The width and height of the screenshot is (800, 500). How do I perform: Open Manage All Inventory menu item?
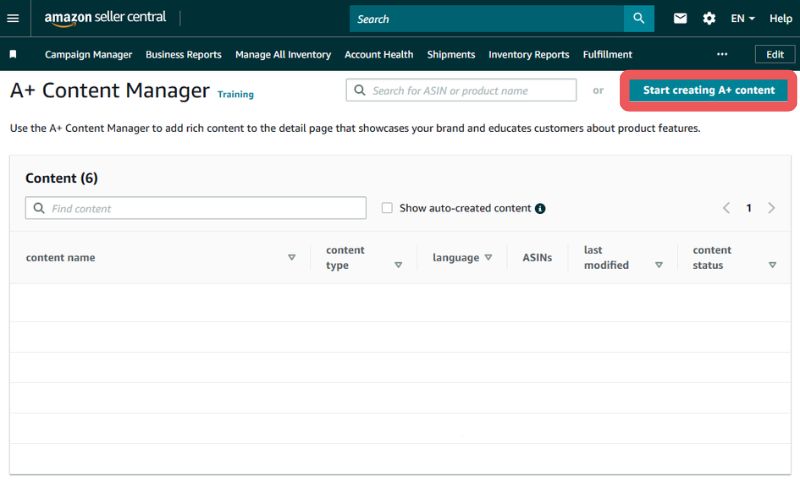(x=283, y=54)
